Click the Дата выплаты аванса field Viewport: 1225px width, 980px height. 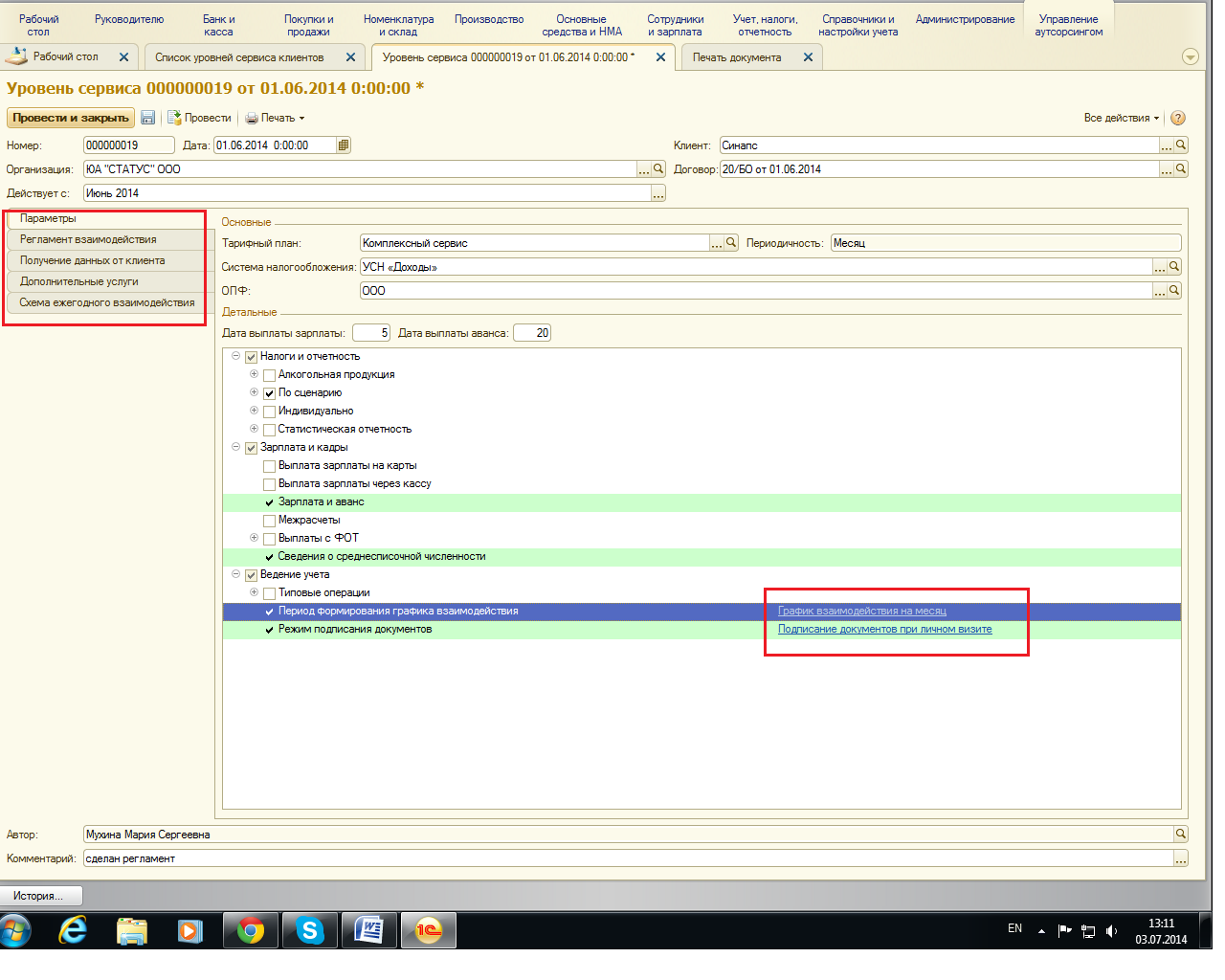[x=532, y=333]
